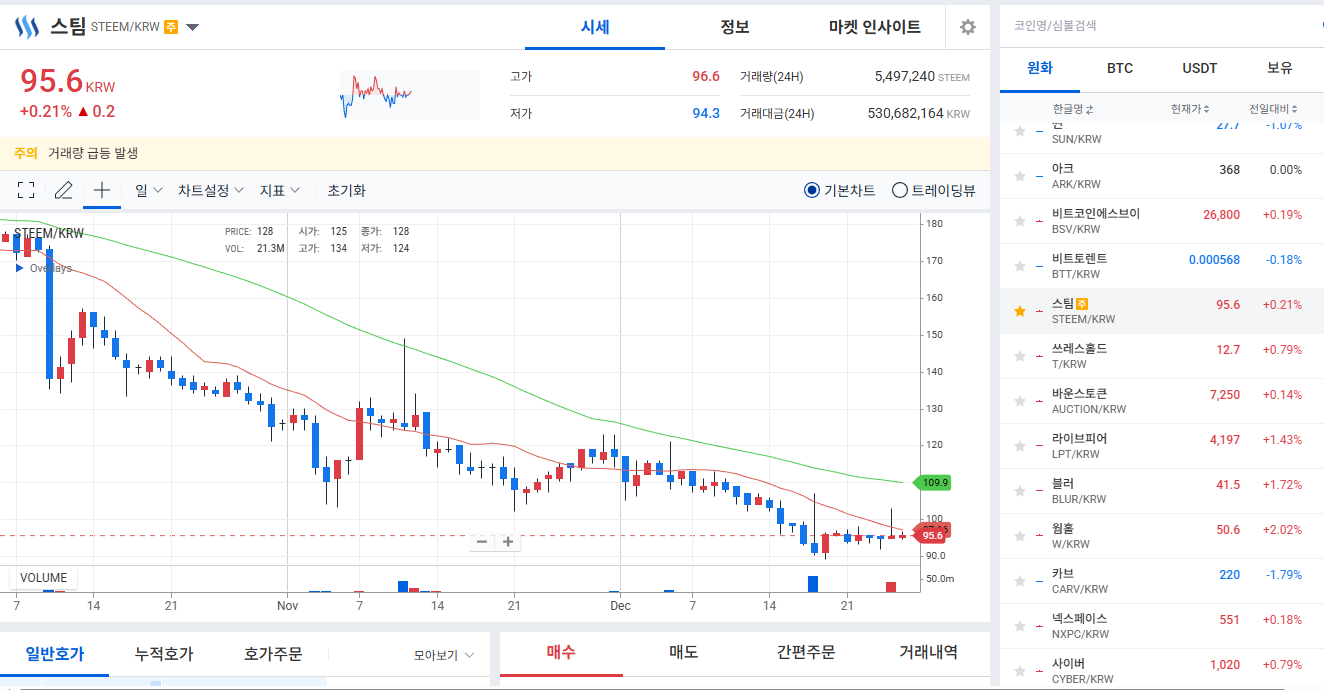
Task: Star the 아크 ARK row as favorite
Action: tap(1020, 176)
